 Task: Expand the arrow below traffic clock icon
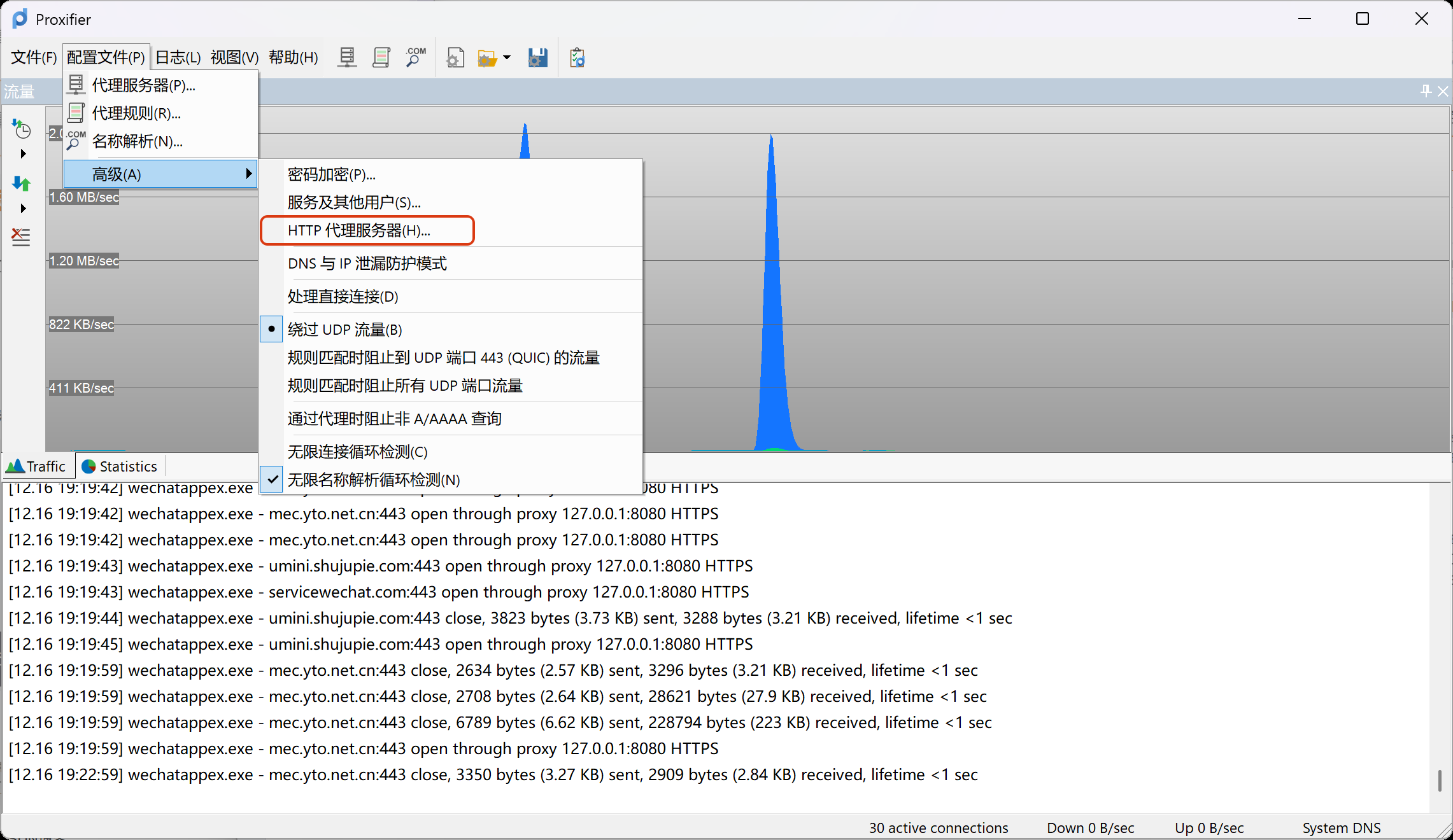23,154
